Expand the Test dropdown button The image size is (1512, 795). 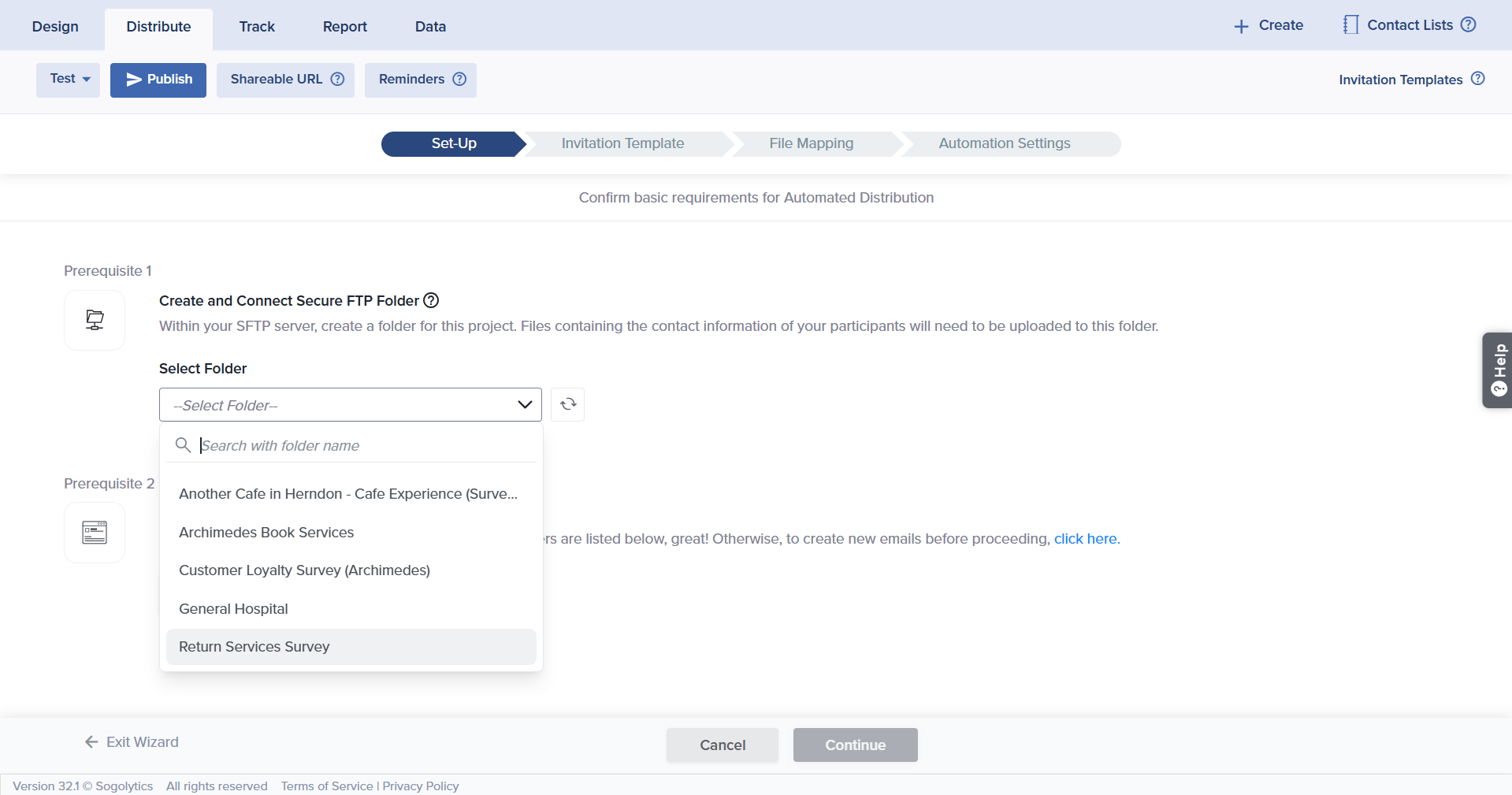tap(69, 79)
